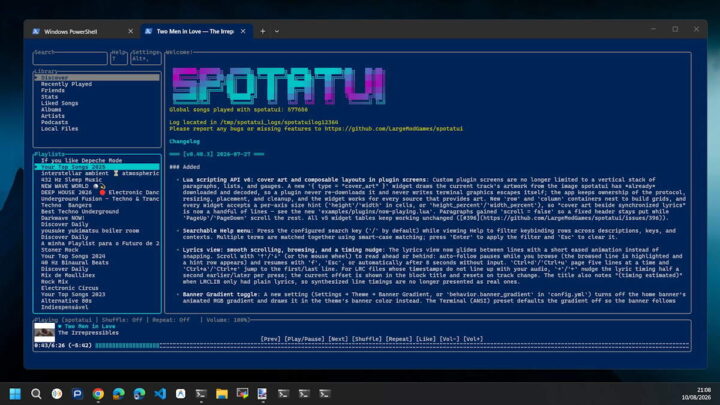Seek on the track progress bar

pyautogui.click(x=392, y=345)
